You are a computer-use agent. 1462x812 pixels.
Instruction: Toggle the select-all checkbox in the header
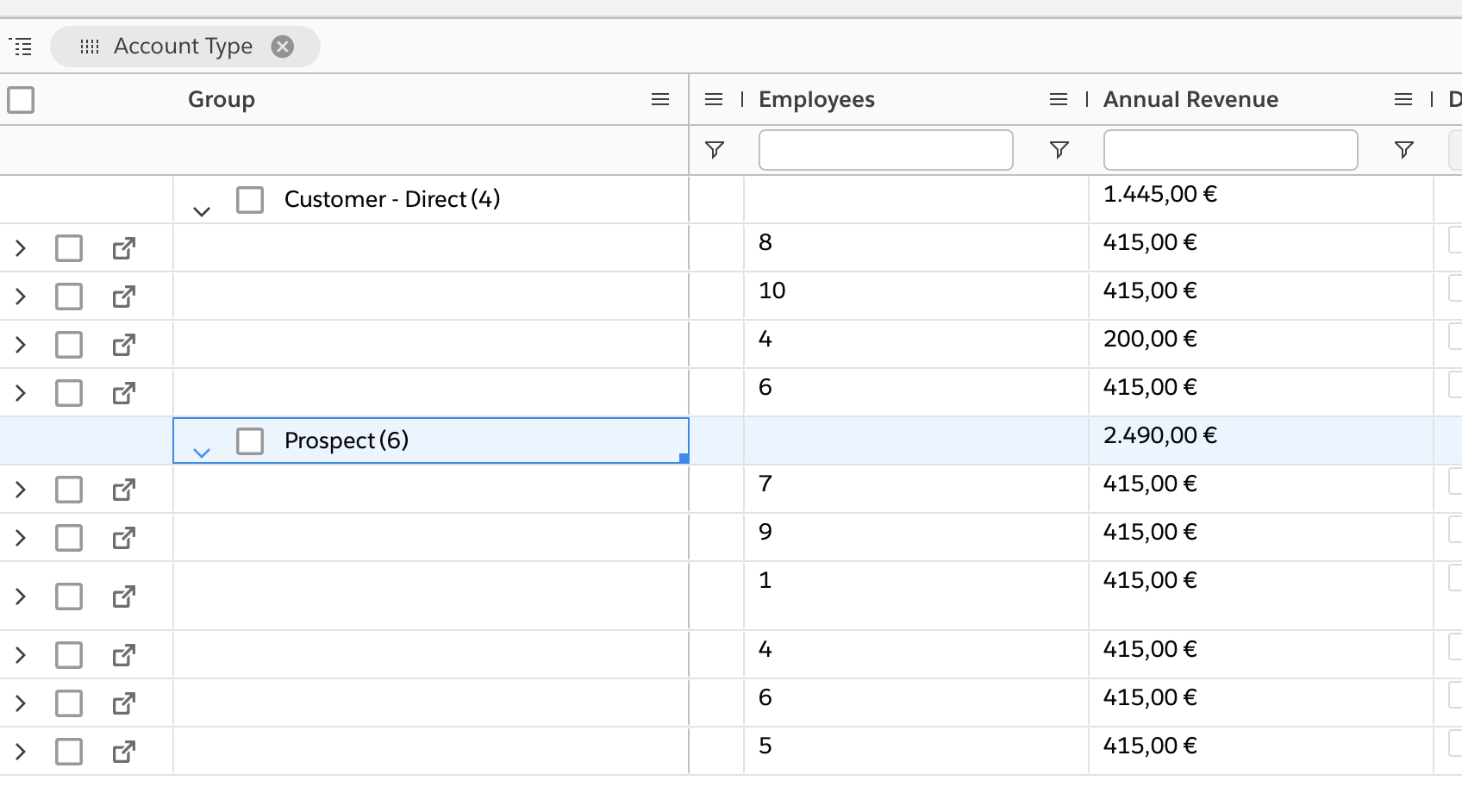(x=21, y=101)
